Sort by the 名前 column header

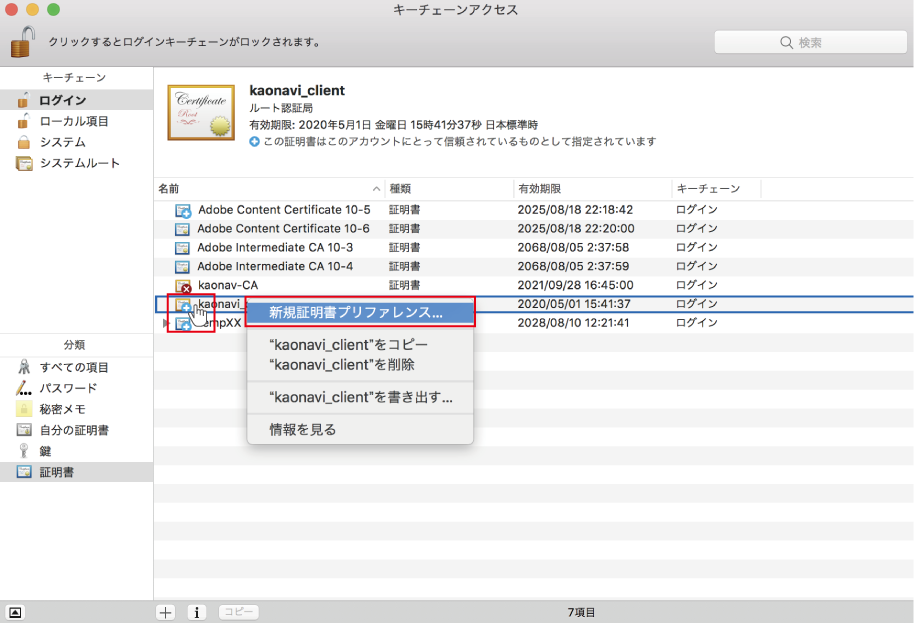pos(269,189)
